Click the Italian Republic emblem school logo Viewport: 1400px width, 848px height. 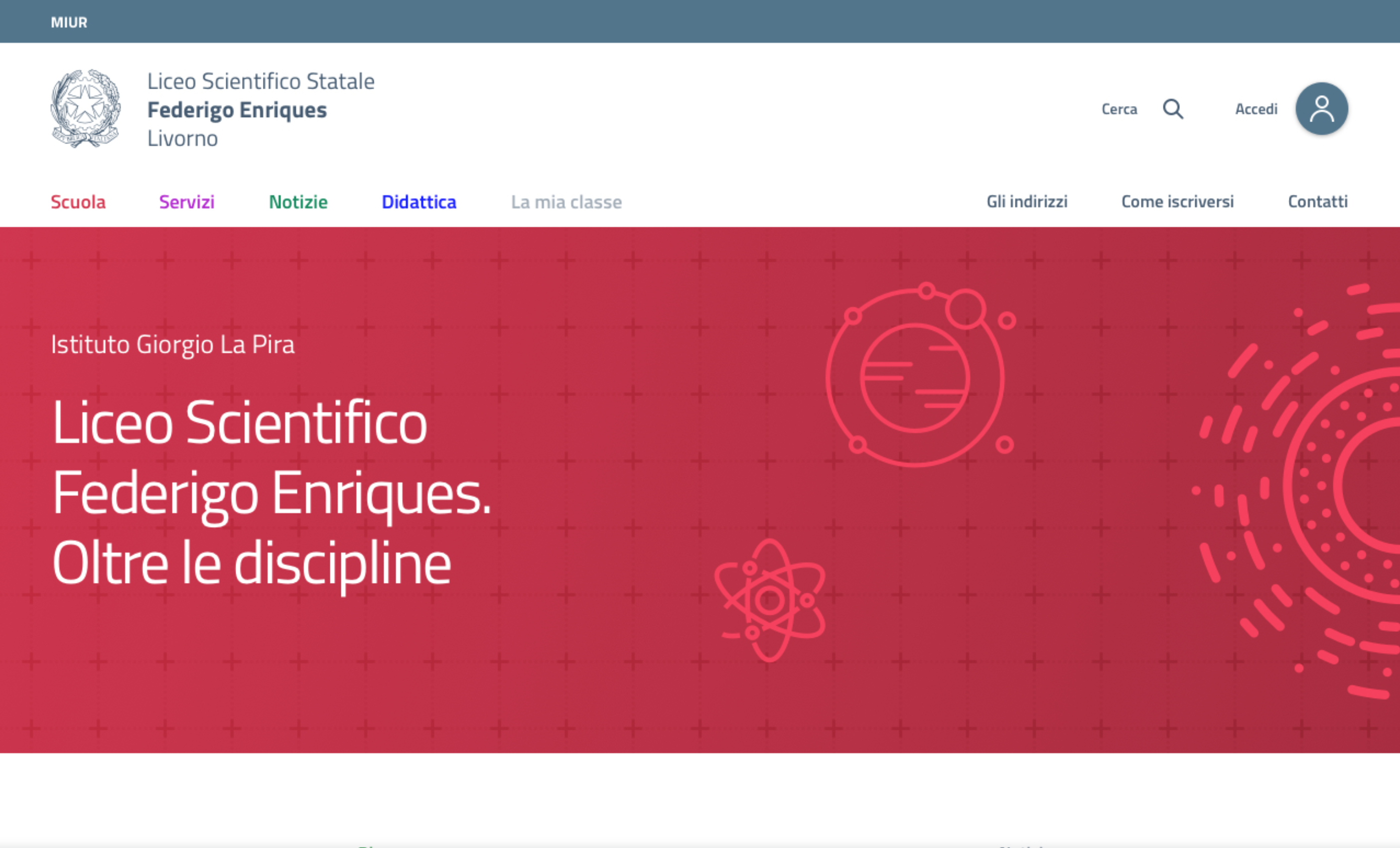(87, 109)
